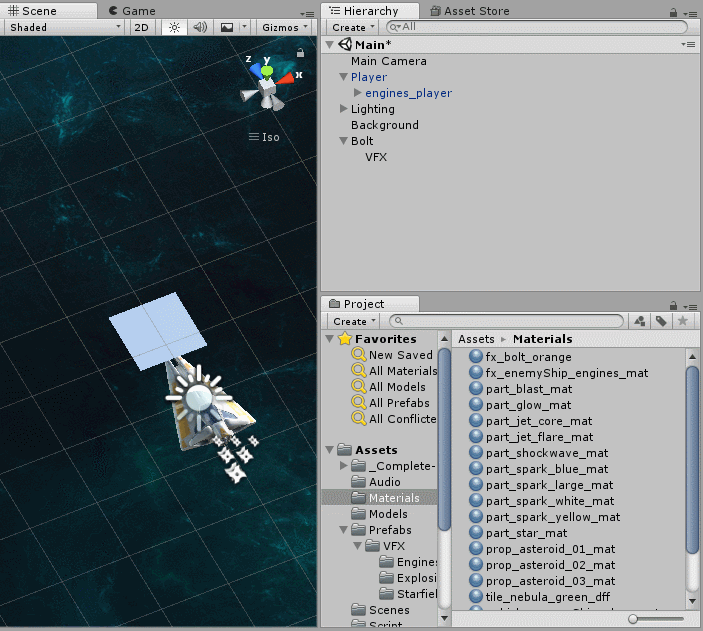Click the blue Z axis cone
Screen dimensions: 703x631
click(x=256, y=70)
